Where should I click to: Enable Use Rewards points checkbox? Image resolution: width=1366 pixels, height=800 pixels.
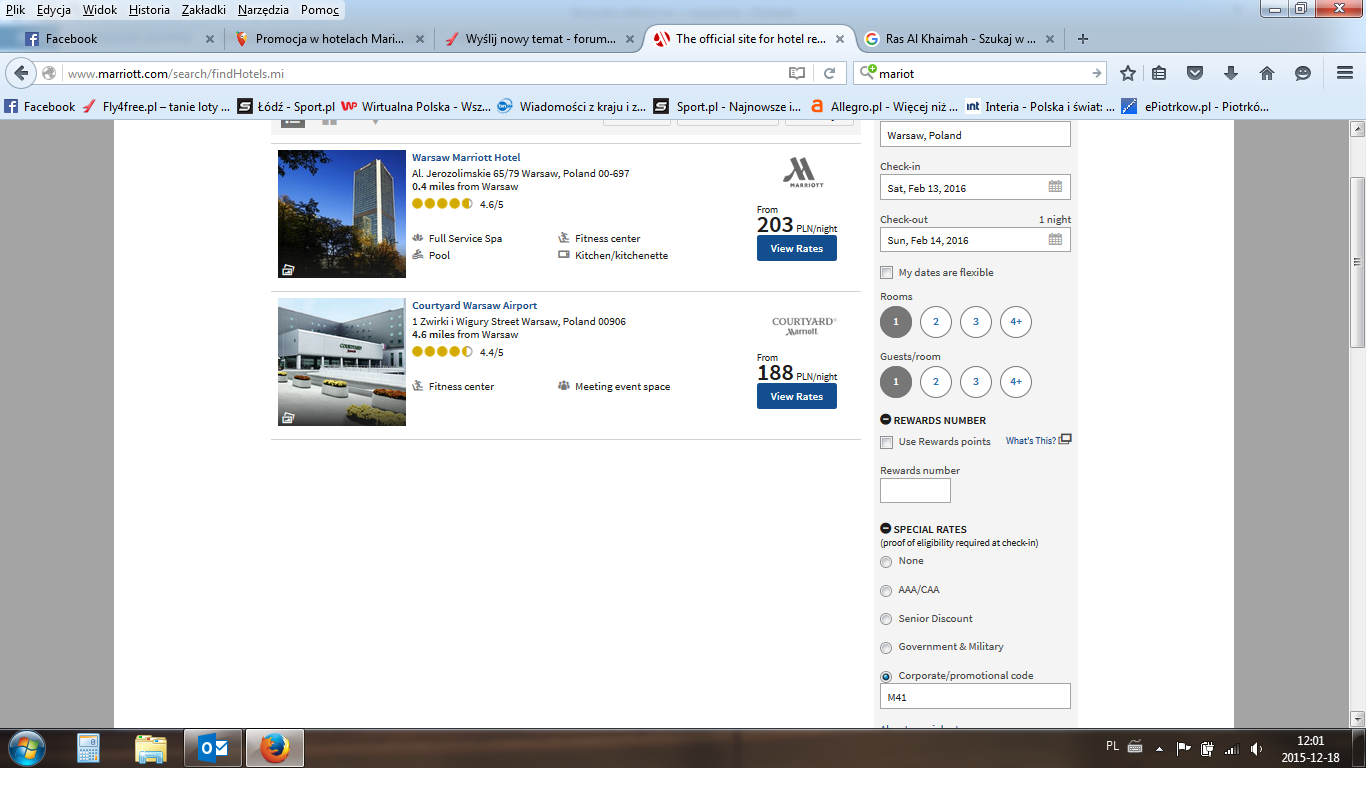[886, 442]
